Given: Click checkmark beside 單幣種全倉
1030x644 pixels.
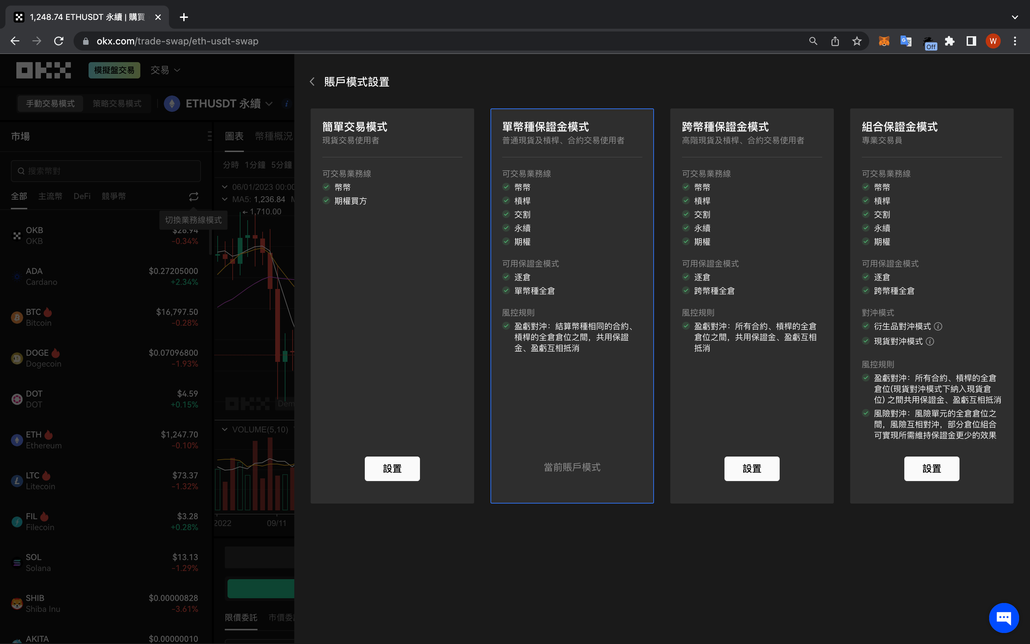Looking at the screenshot, I should 506,290.
